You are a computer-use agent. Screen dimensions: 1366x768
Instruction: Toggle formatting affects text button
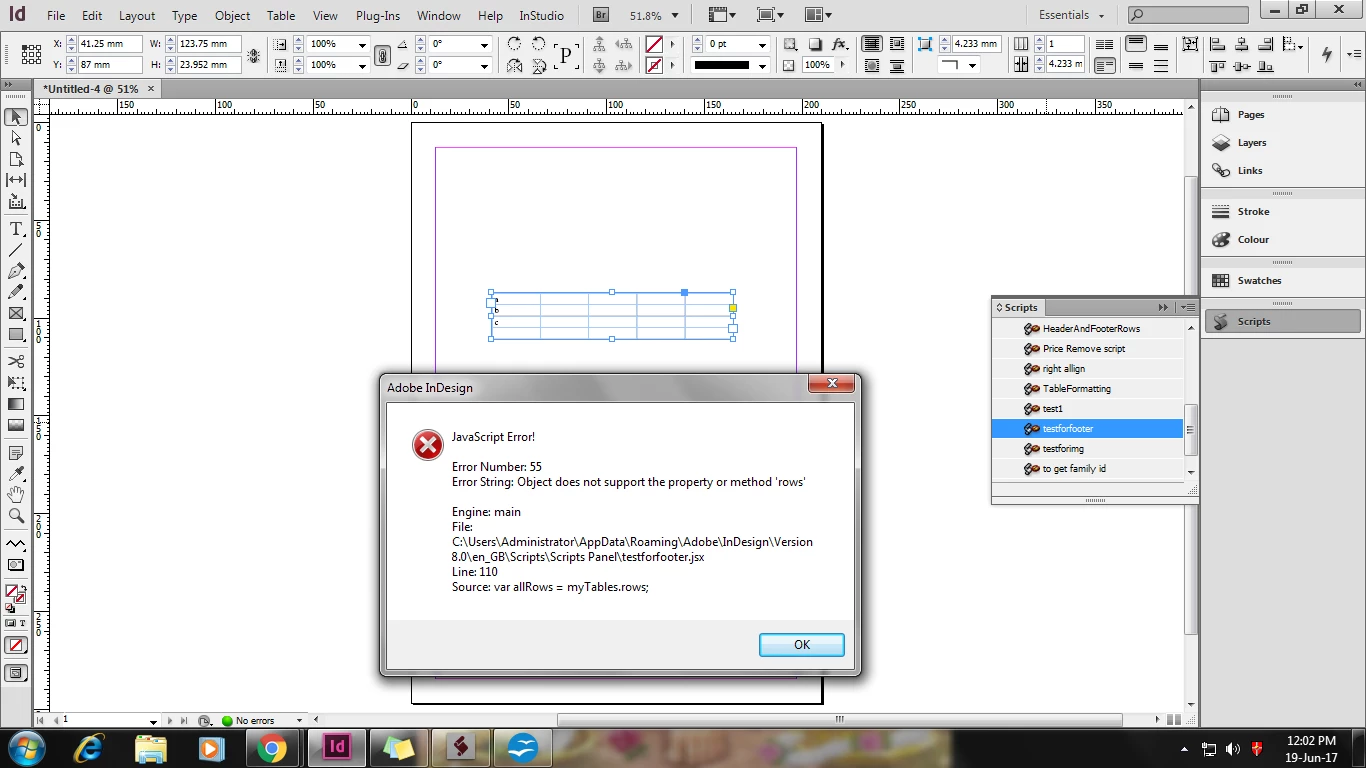coord(22,623)
